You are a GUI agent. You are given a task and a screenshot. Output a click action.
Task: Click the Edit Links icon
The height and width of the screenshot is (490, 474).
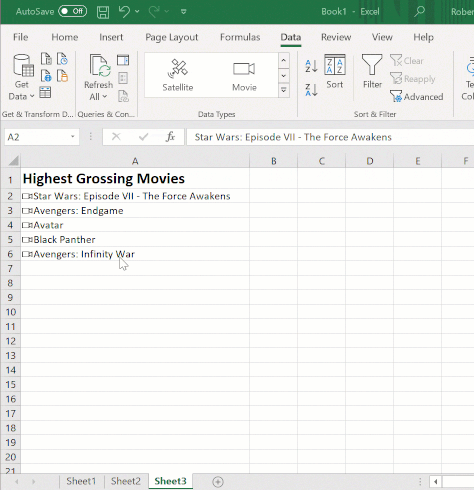(x=123, y=96)
